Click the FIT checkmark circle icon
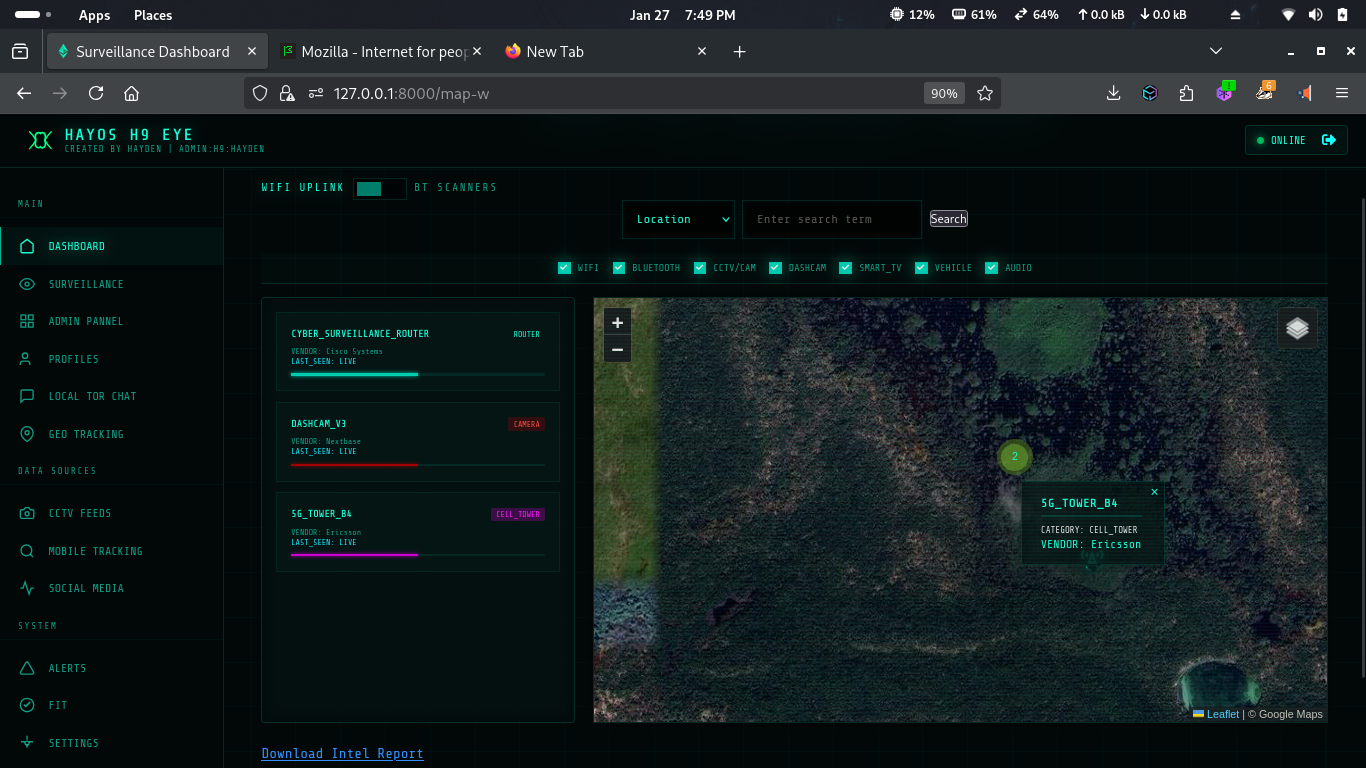 click(28, 705)
